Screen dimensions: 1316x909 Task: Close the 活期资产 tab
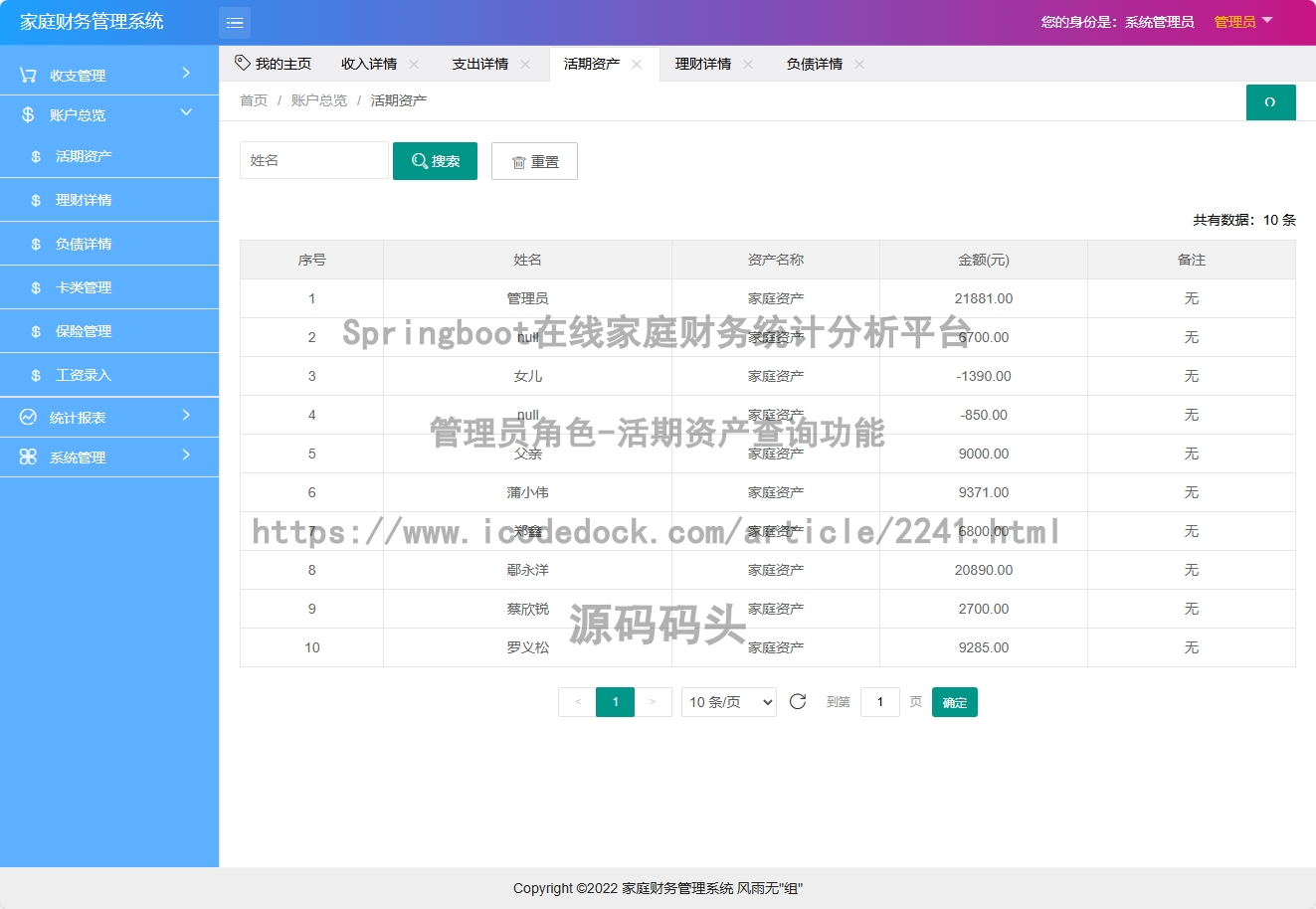tap(637, 64)
